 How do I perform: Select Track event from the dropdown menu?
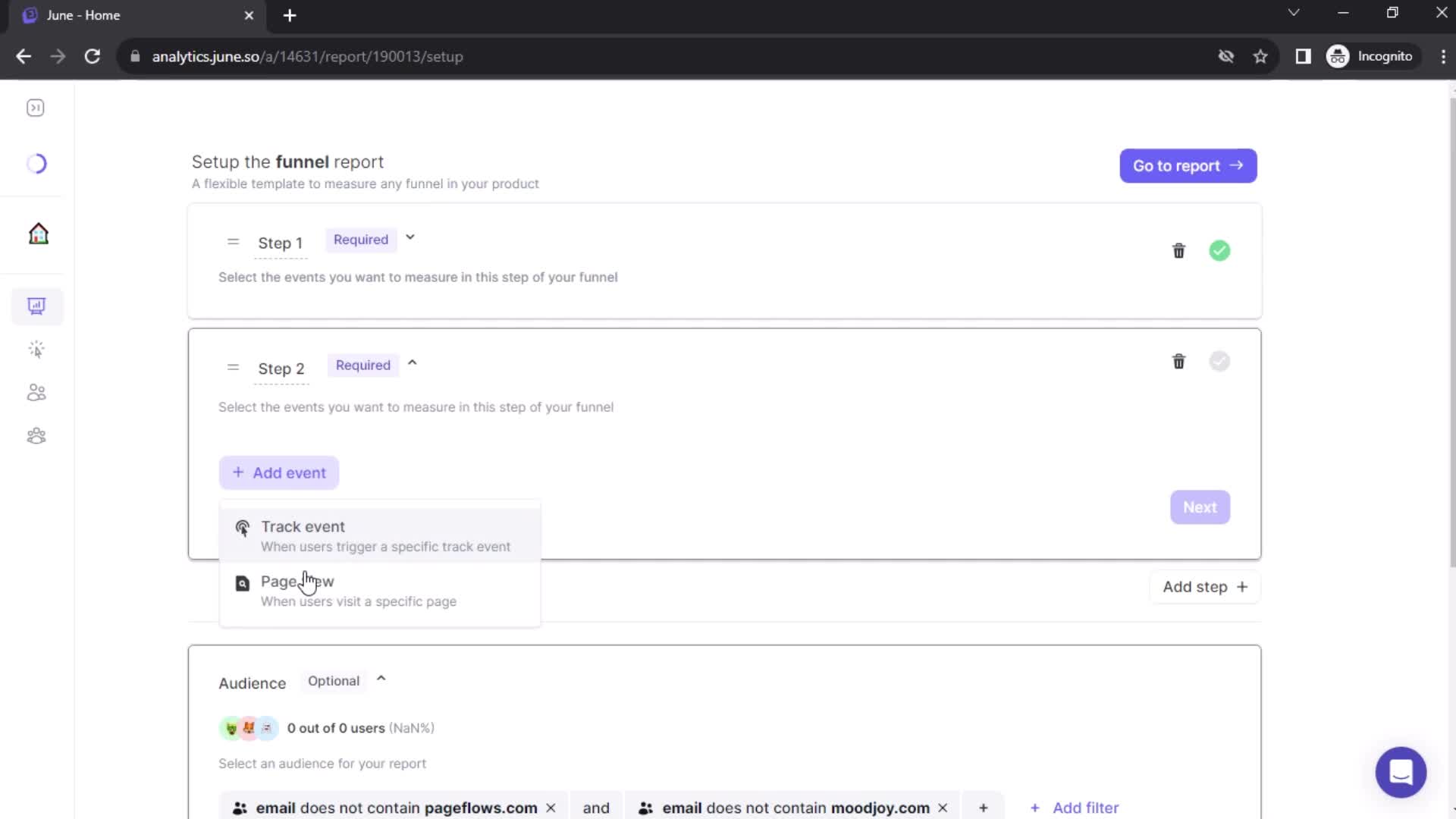click(x=380, y=535)
